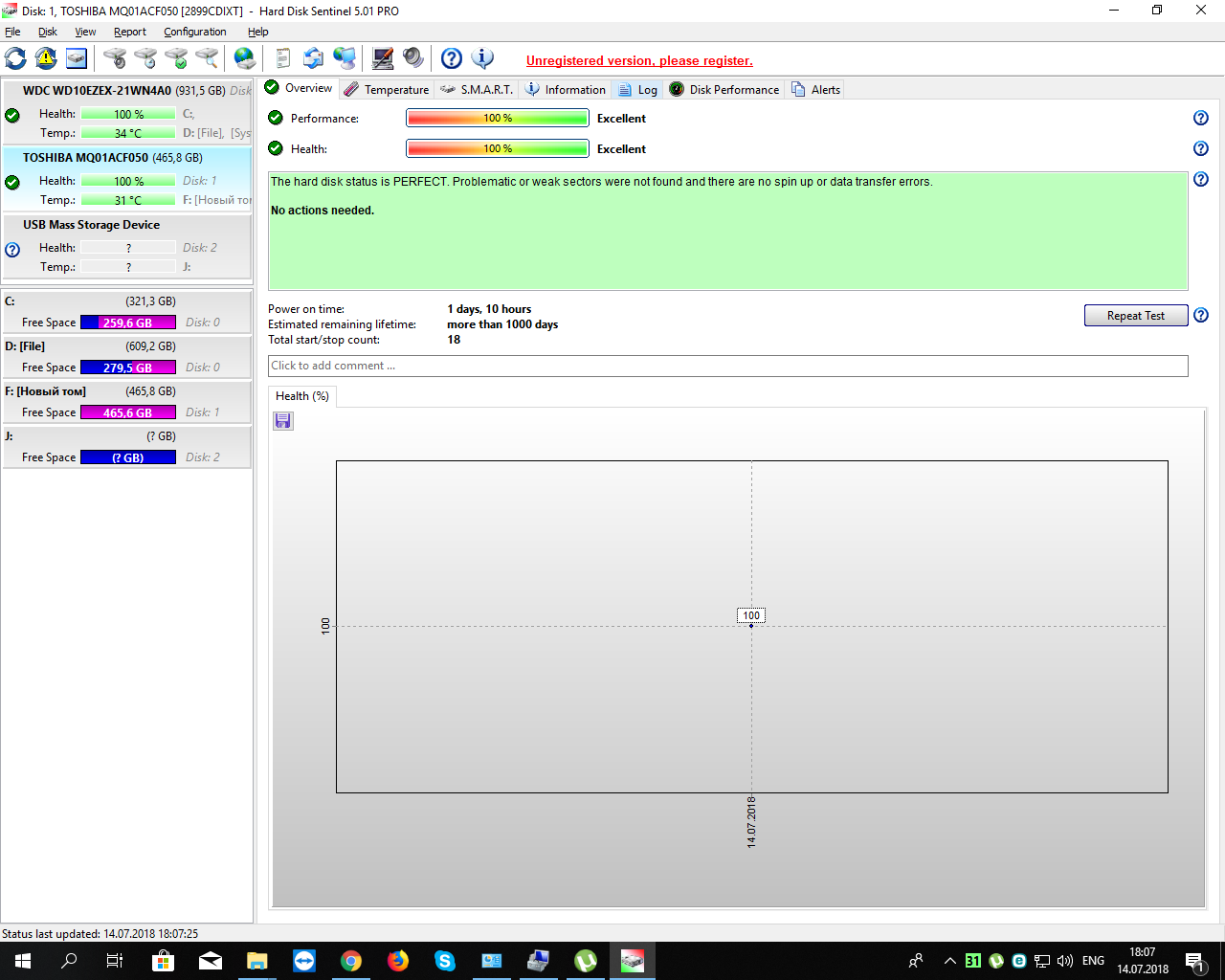Open the Disk menu
The image size is (1225, 980).
click(48, 32)
